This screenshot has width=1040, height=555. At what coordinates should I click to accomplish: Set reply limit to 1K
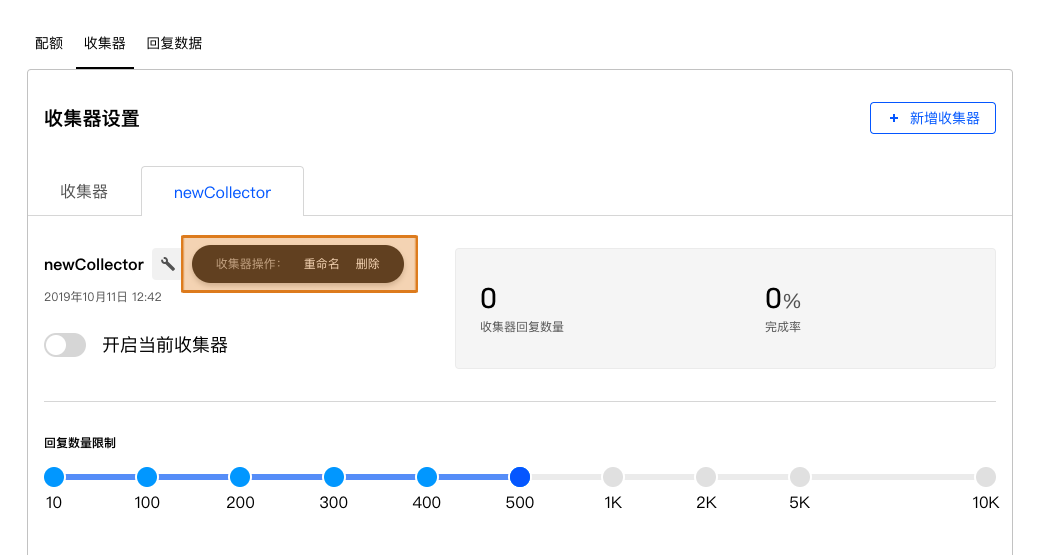coord(613,477)
